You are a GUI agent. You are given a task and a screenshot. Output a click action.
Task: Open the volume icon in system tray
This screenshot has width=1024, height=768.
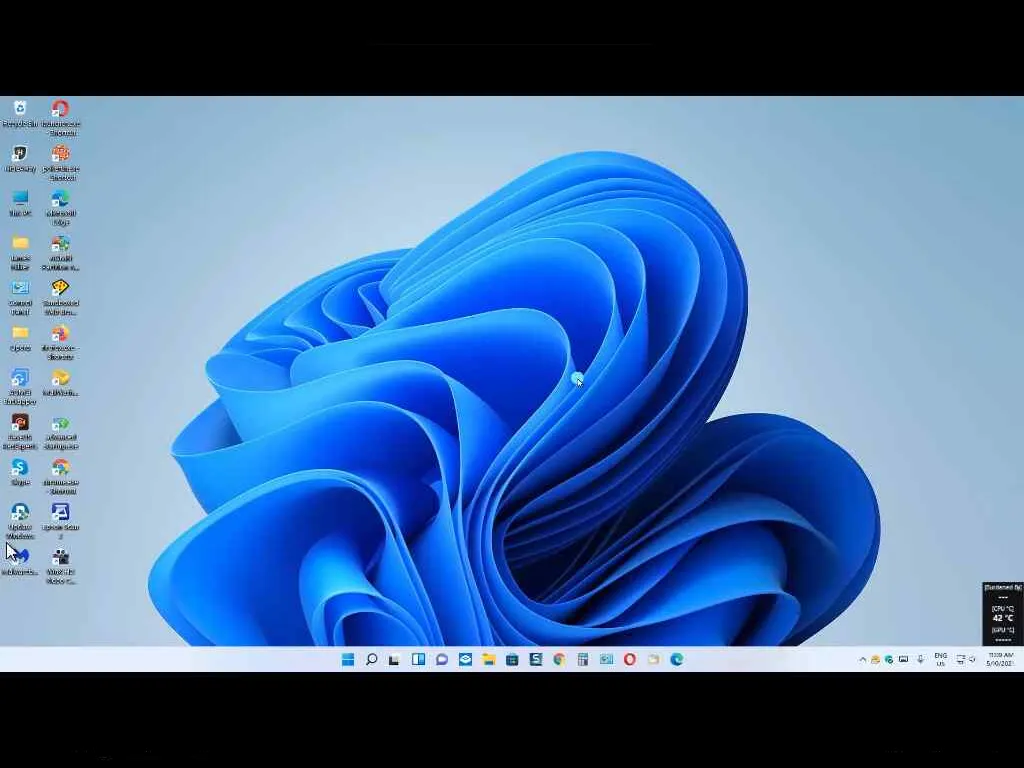tap(972, 660)
